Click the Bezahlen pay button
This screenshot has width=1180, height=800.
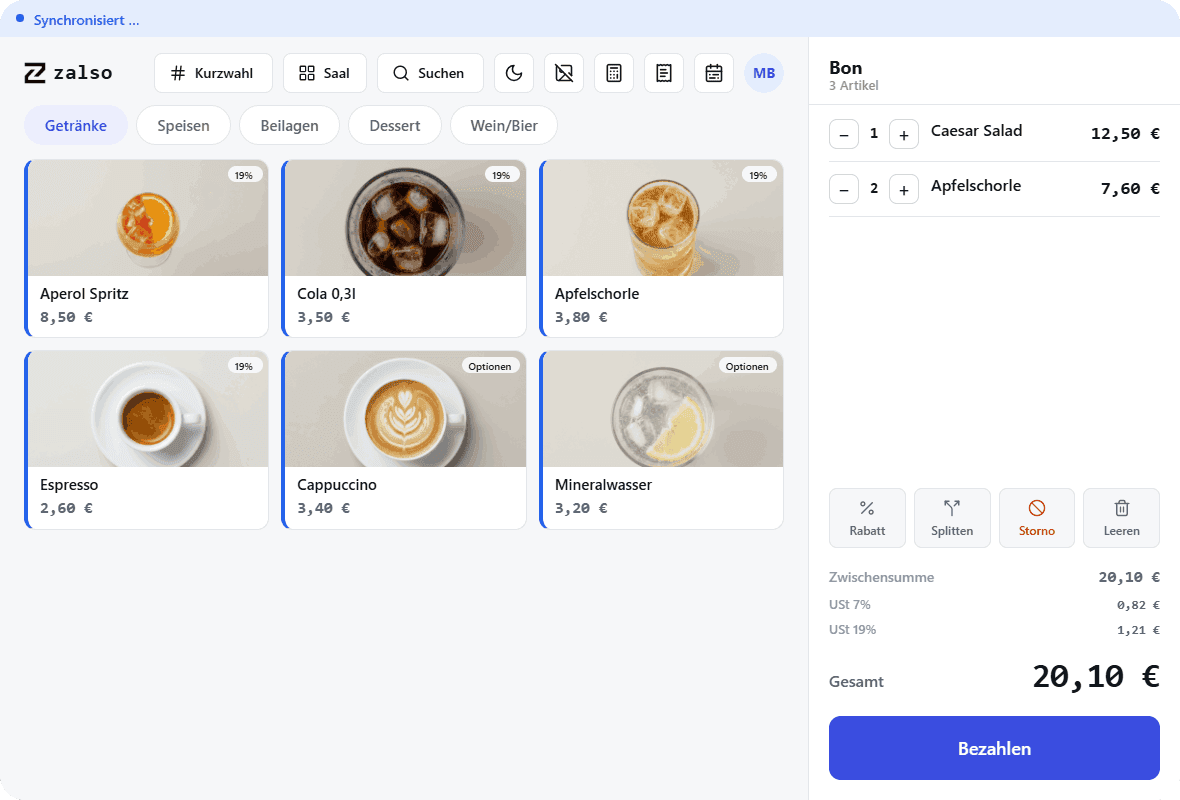[x=994, y=748]
